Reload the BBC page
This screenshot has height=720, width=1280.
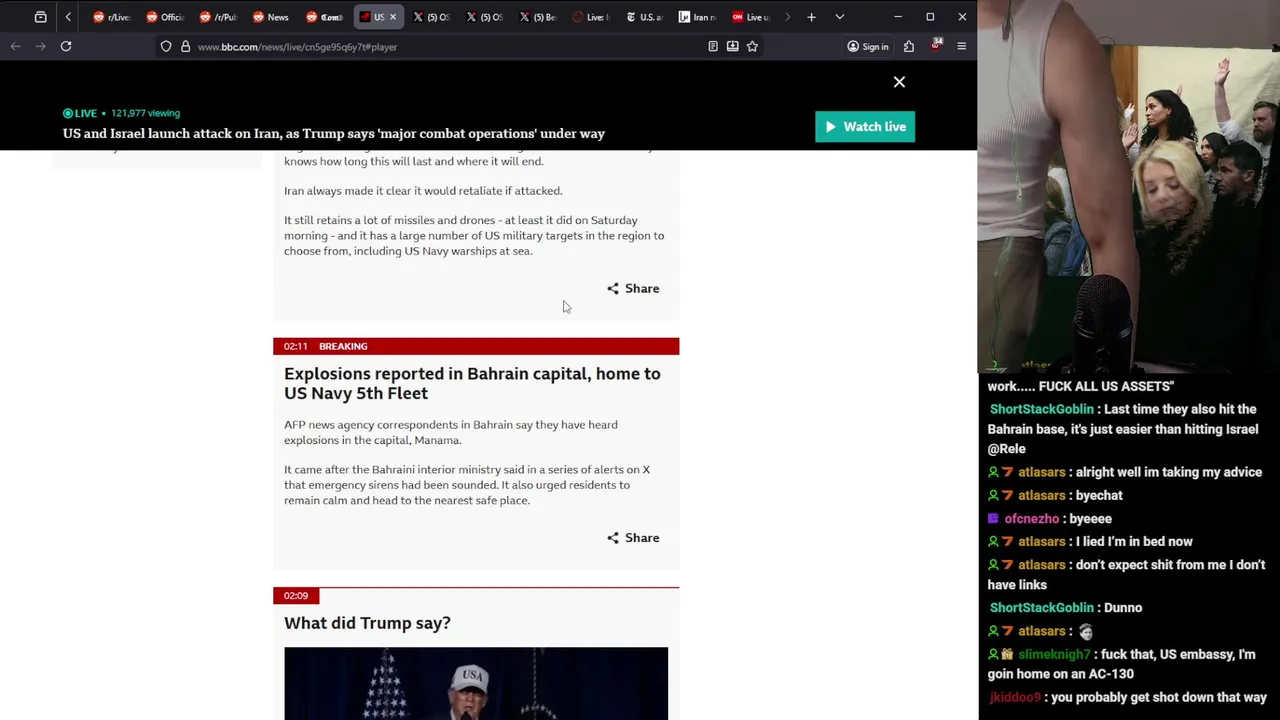66,46
